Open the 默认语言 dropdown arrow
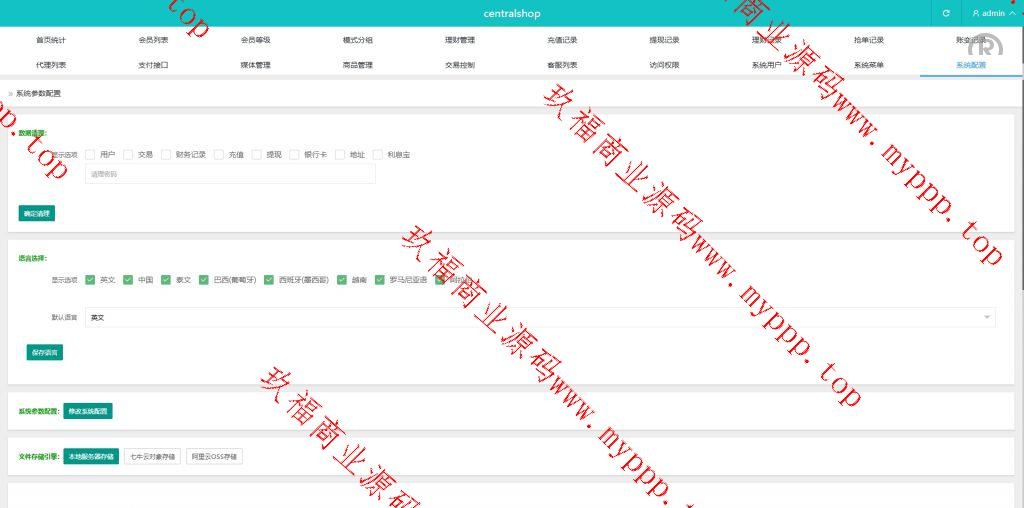Image resolution: width=1024 pixels, height=508 pixels. tap(987, 317)
